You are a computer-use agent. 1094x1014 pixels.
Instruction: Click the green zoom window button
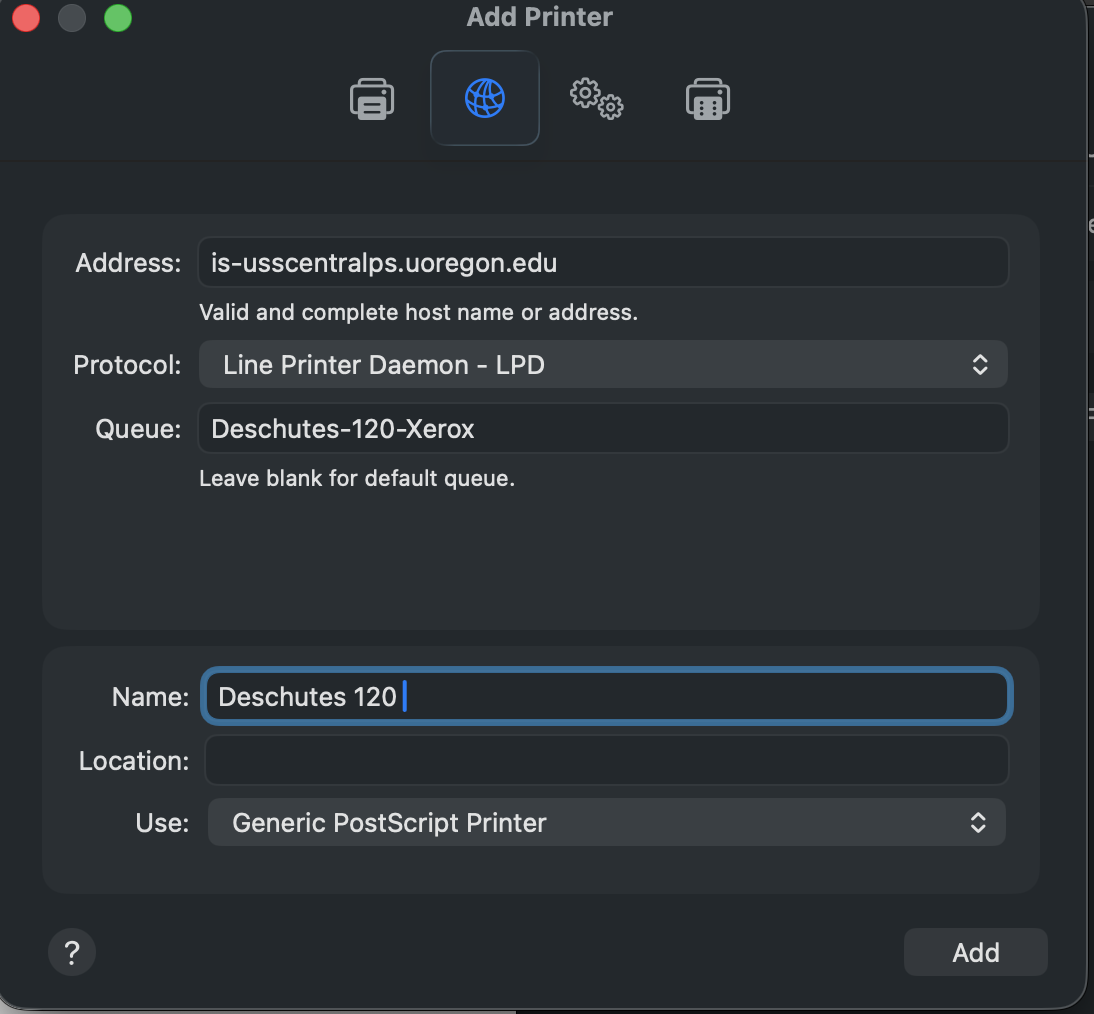[x=117, y=17]
